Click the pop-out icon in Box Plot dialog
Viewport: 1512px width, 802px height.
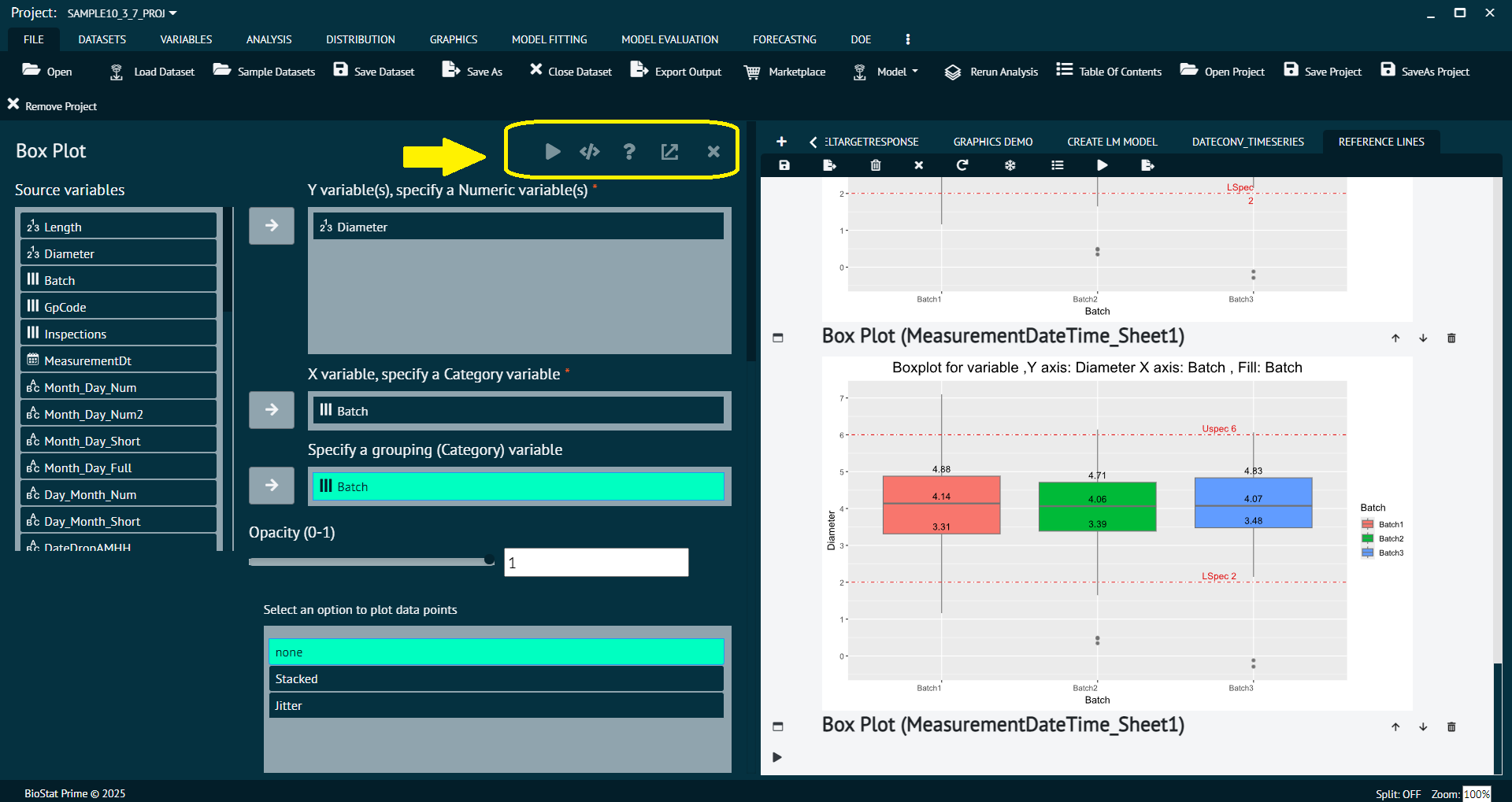(669, 151)
